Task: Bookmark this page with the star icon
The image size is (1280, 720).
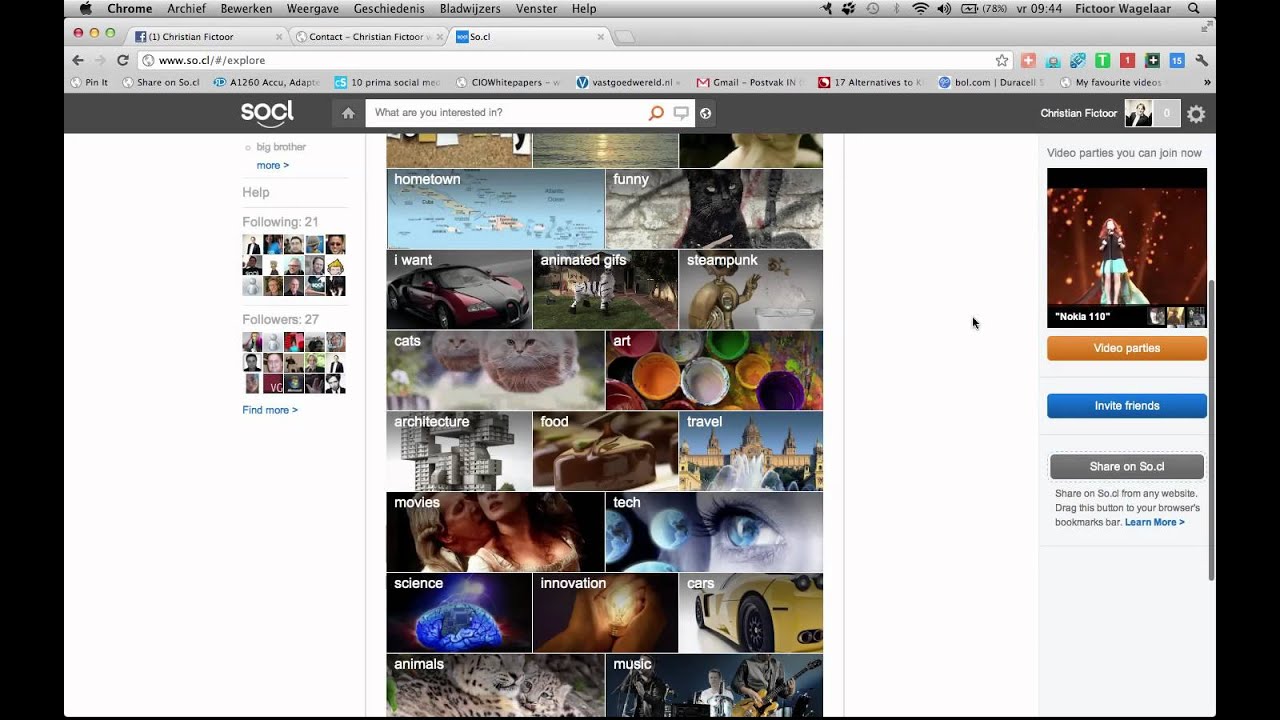Action: click(1002, 60)
